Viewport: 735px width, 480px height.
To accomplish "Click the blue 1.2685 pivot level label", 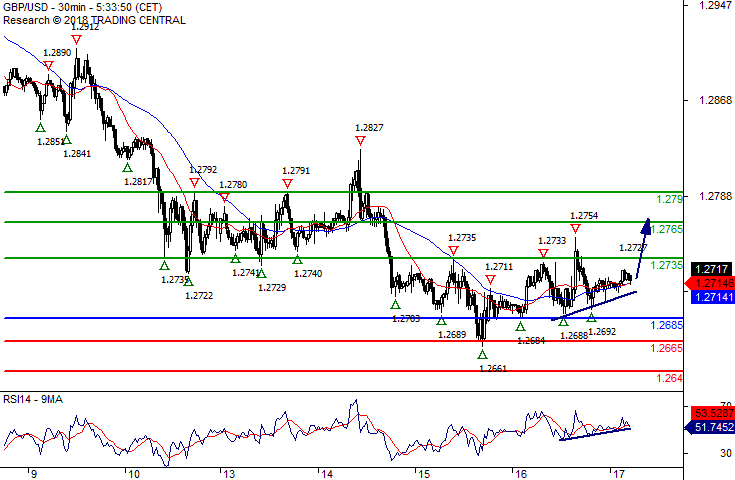I will click(x=667, y=325).
